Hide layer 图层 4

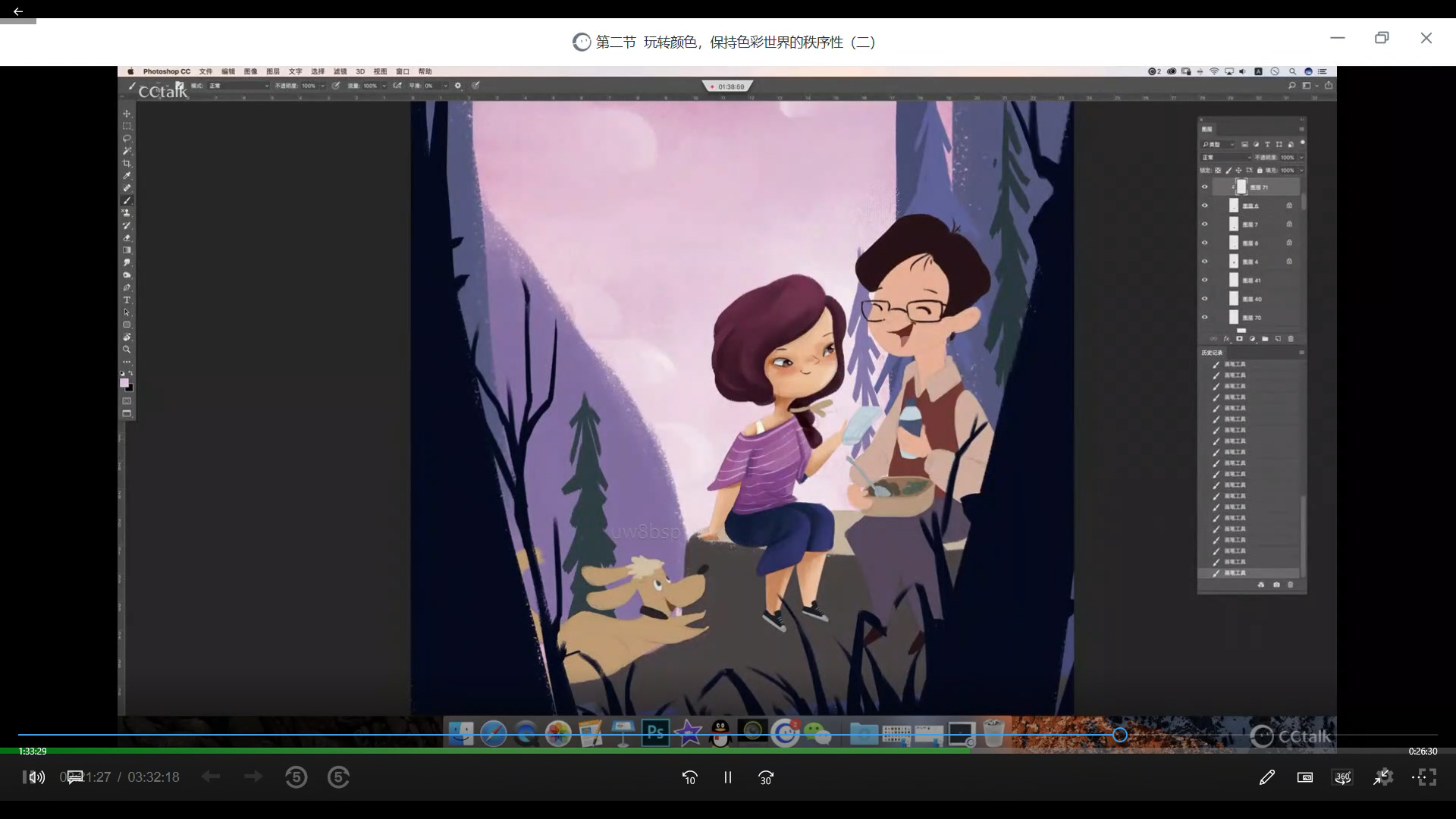[x=1204, y=261]
